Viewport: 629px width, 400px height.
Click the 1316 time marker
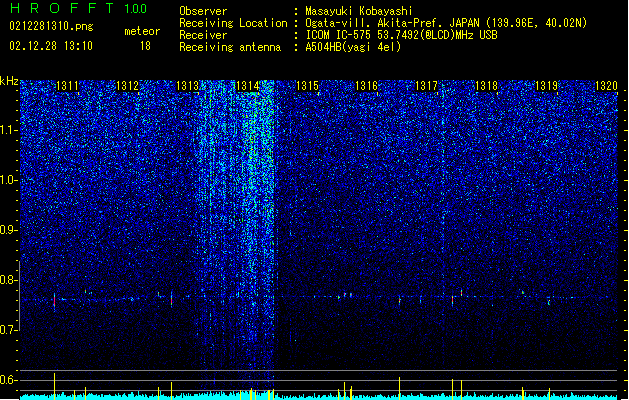coord(367,86)
